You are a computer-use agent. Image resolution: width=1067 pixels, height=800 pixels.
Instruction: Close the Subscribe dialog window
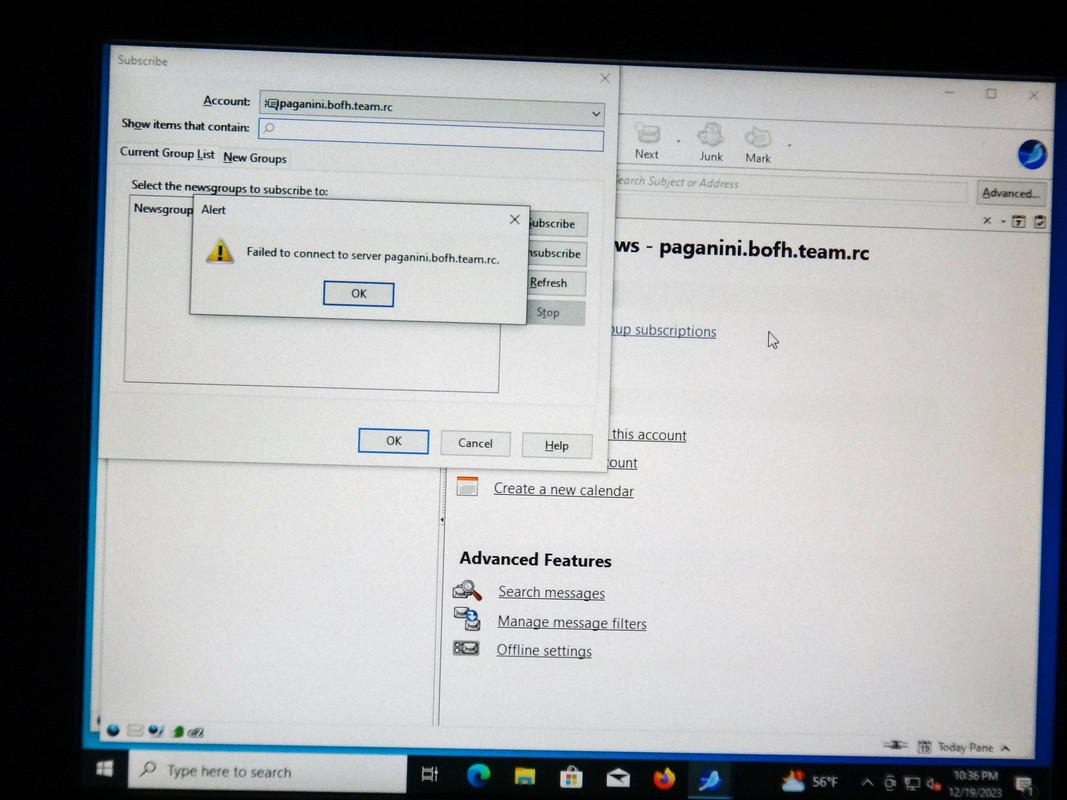click(x=605, y=78)
